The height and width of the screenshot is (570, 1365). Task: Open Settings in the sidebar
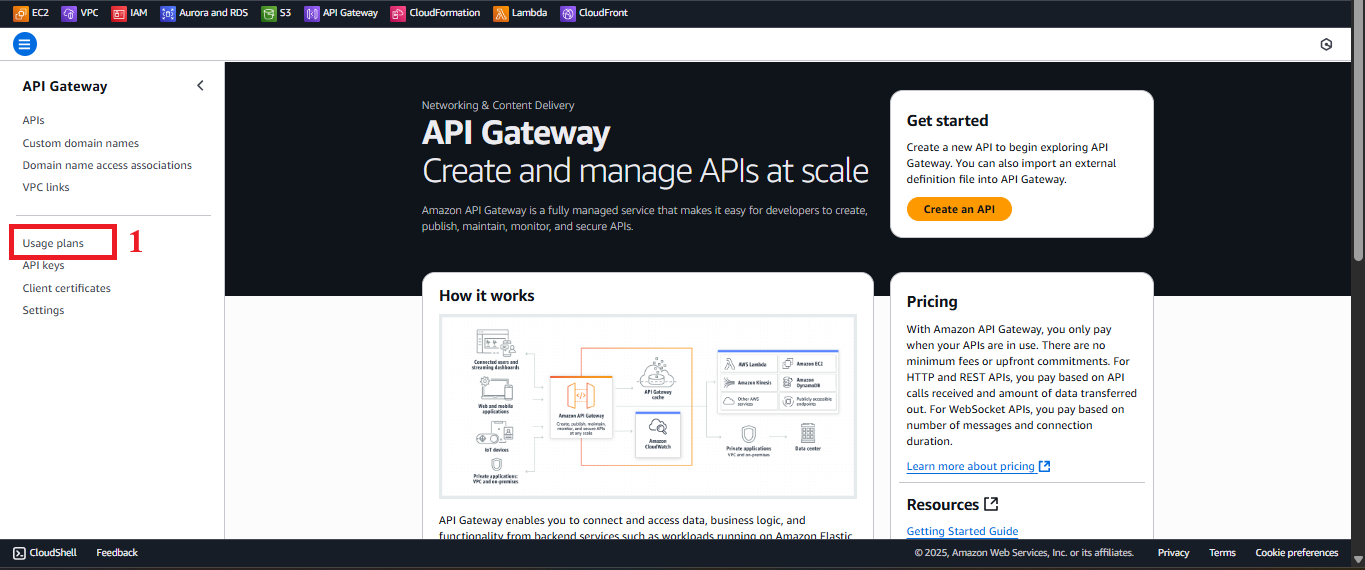point(43,310)
